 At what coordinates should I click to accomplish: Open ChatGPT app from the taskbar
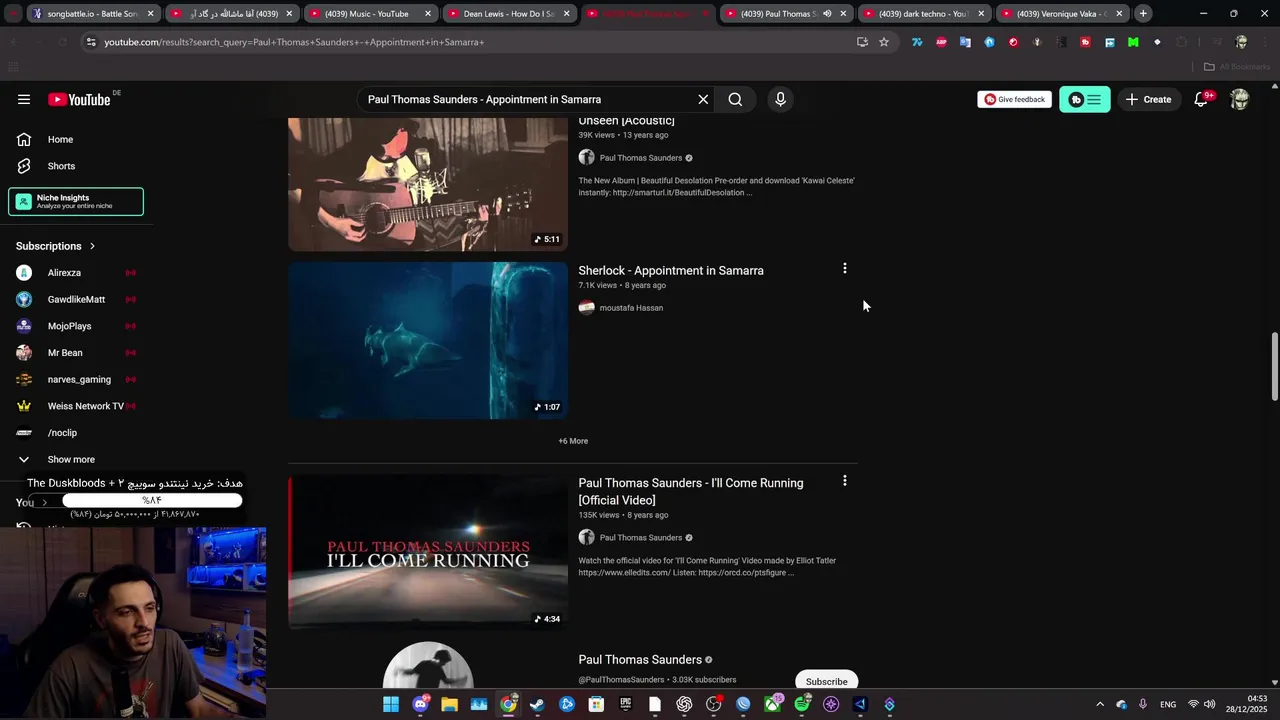coord(684,704)
